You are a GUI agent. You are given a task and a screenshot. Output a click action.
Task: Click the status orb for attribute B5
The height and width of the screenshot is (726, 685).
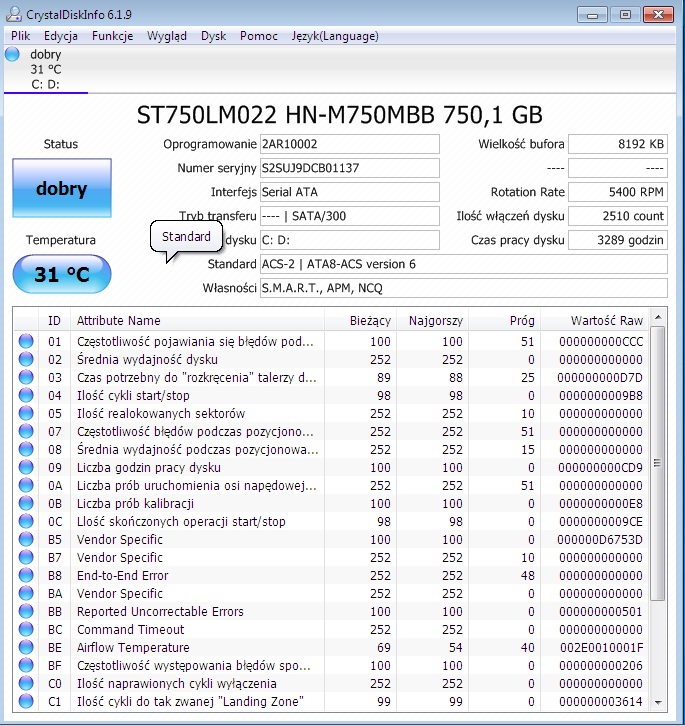pyautogui.click(x=26, y=539)
